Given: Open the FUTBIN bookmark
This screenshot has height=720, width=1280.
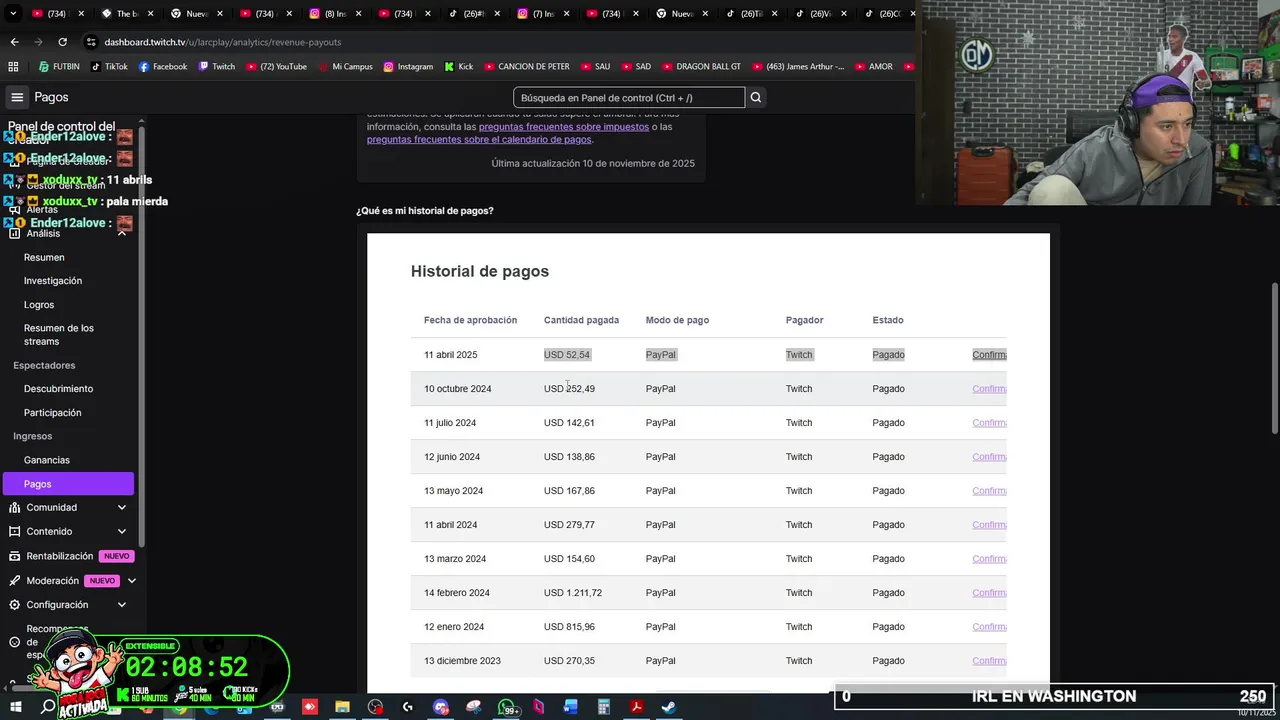Looking at the screenshot, I should pos(59,67).
